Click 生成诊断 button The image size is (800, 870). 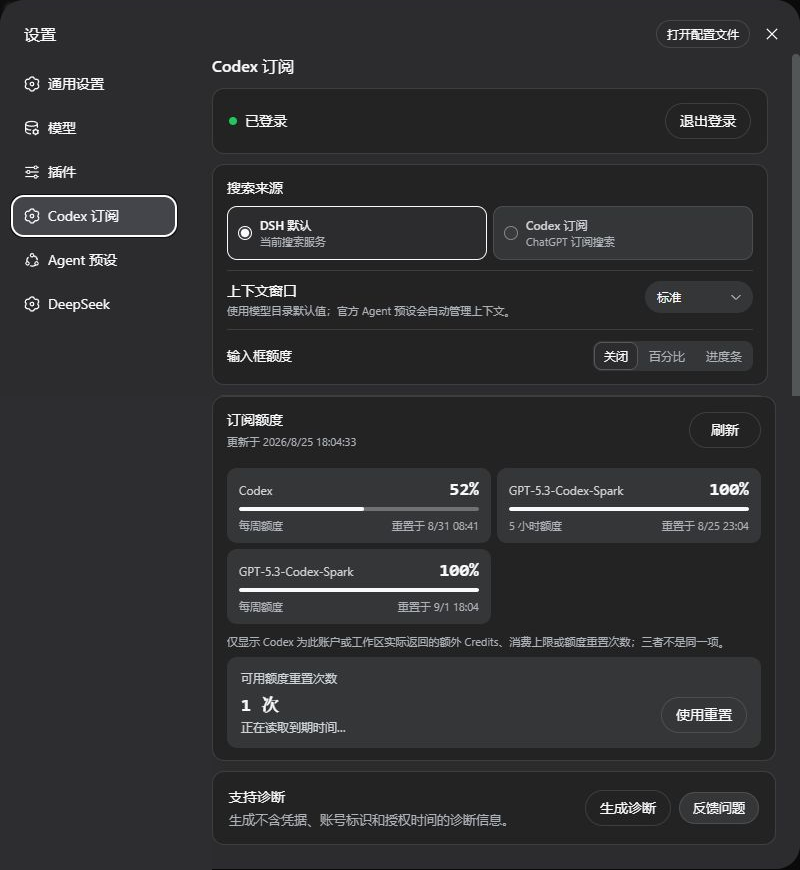[x=628, y=808]
